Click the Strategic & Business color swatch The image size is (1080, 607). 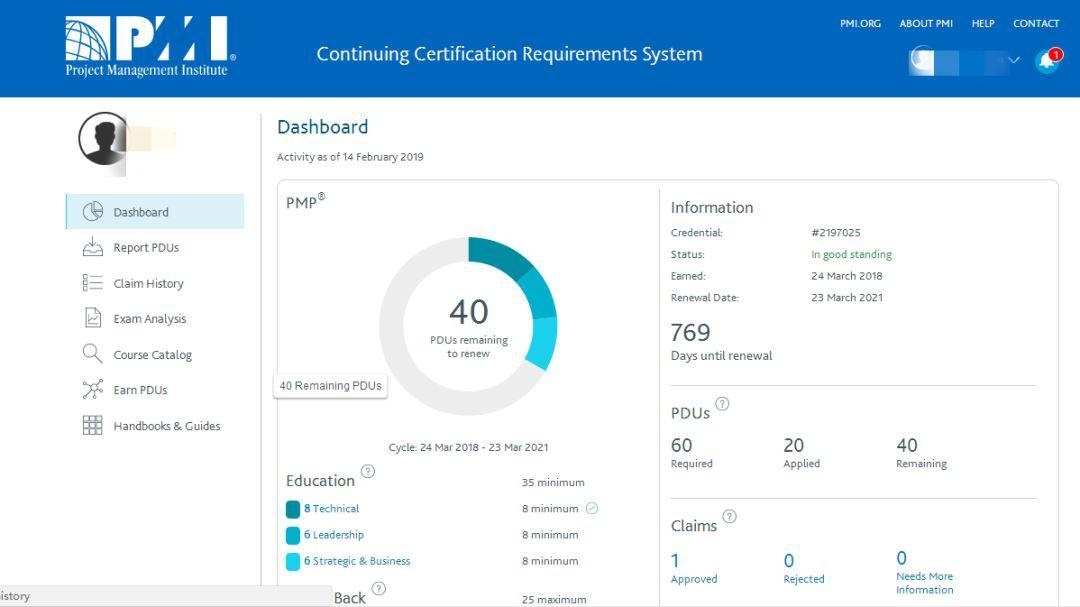point(293,561)
